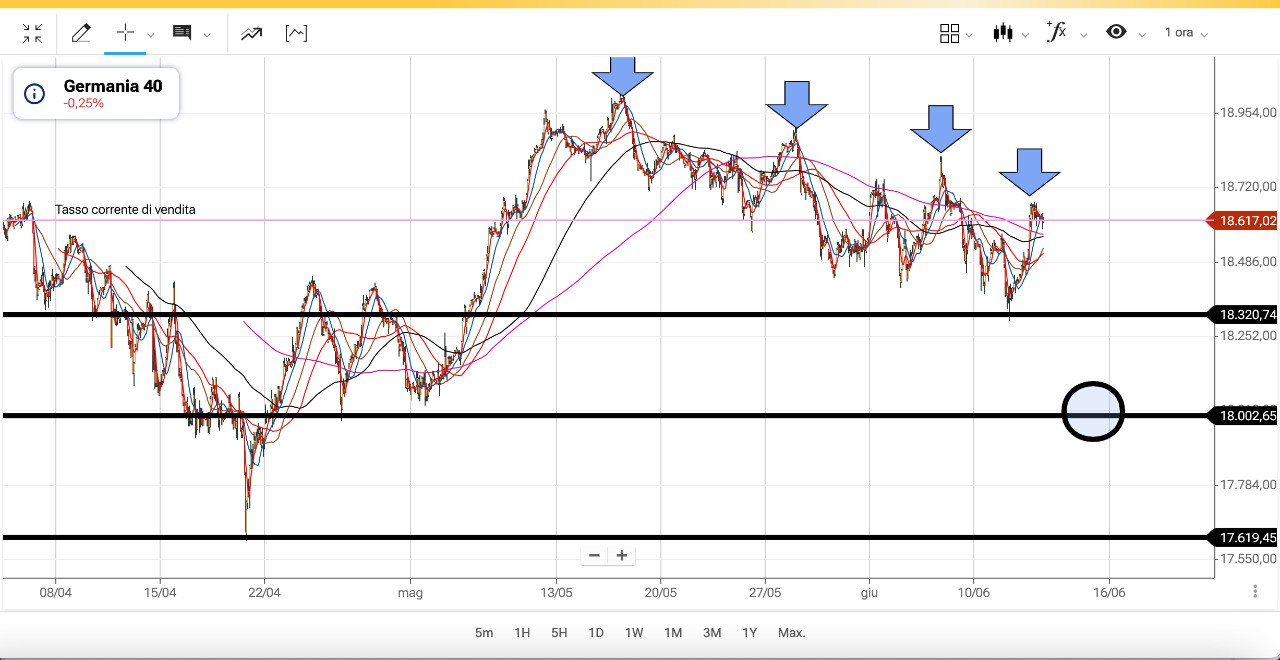Select the crosshair cursor tool
The width and height of the screenshot is (1280, 660).
pos(125,33)
